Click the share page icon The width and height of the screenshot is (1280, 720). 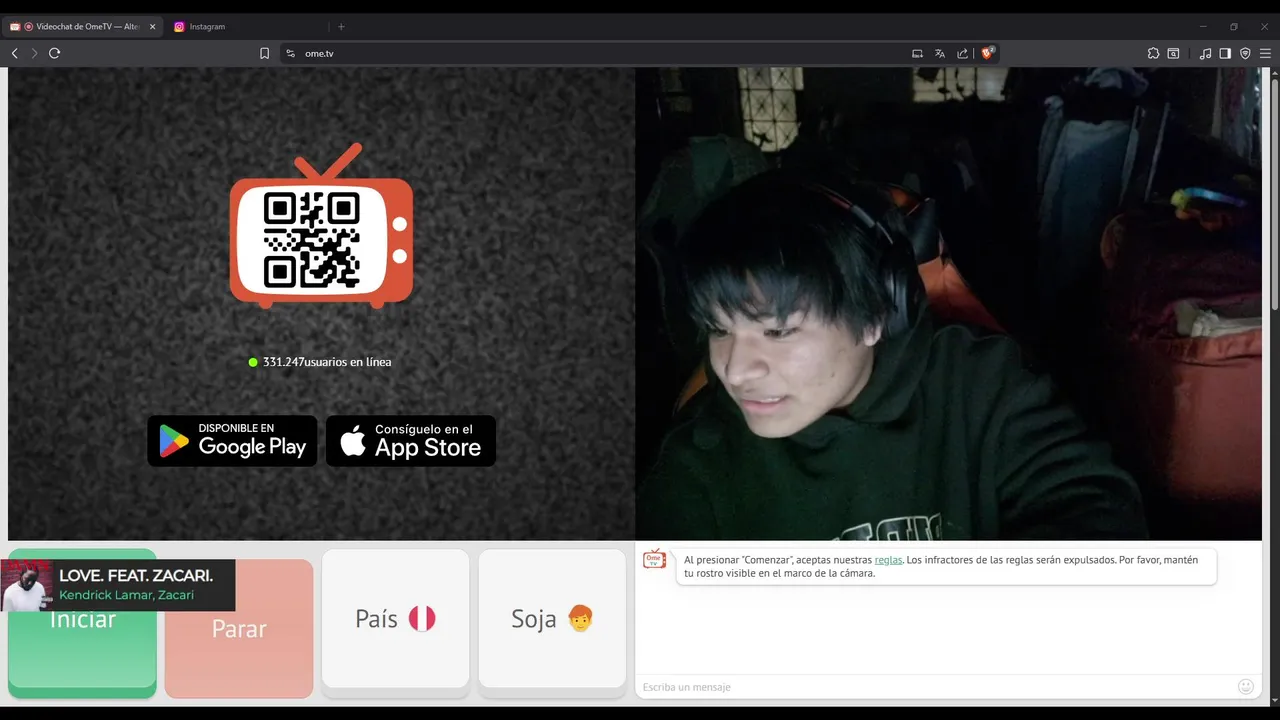[963, 53]
